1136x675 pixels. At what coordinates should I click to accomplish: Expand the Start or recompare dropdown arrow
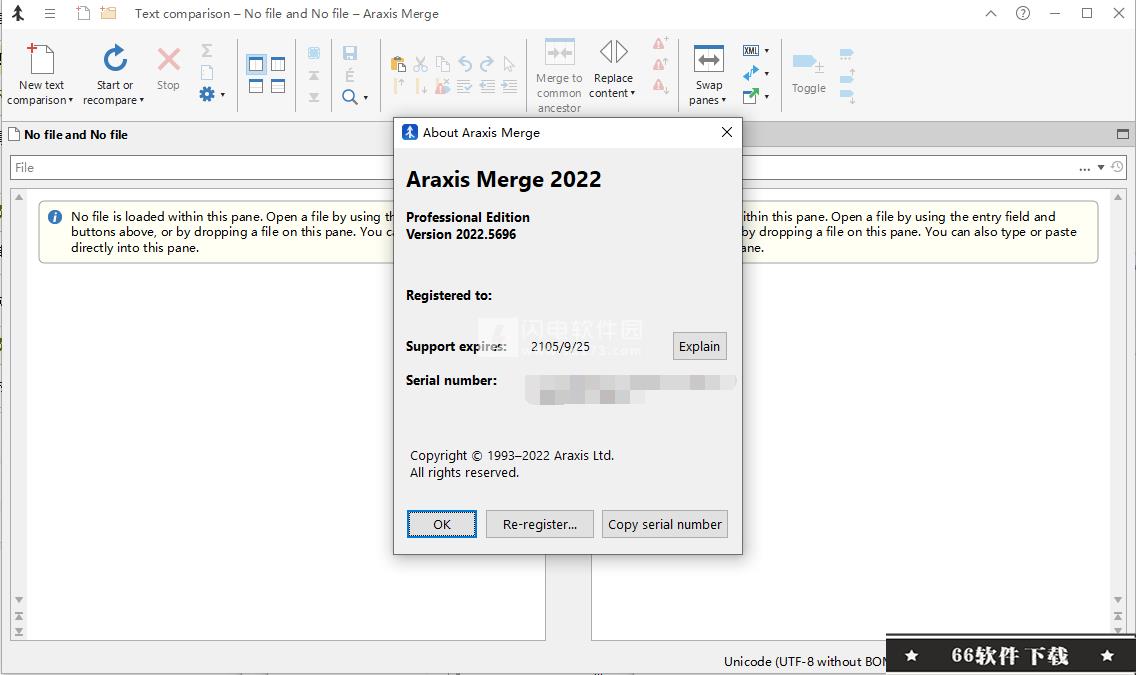point(141,101)
